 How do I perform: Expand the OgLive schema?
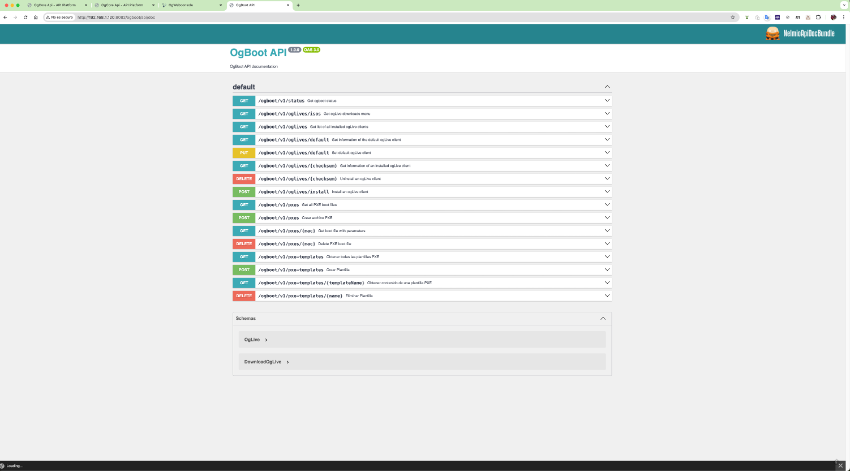255,340
